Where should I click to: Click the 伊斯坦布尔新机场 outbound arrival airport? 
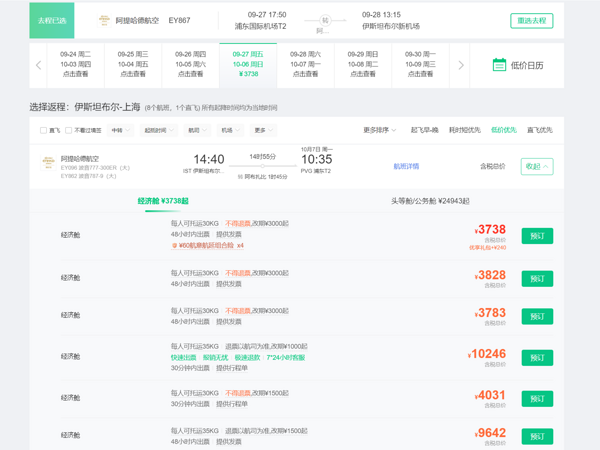391,26
